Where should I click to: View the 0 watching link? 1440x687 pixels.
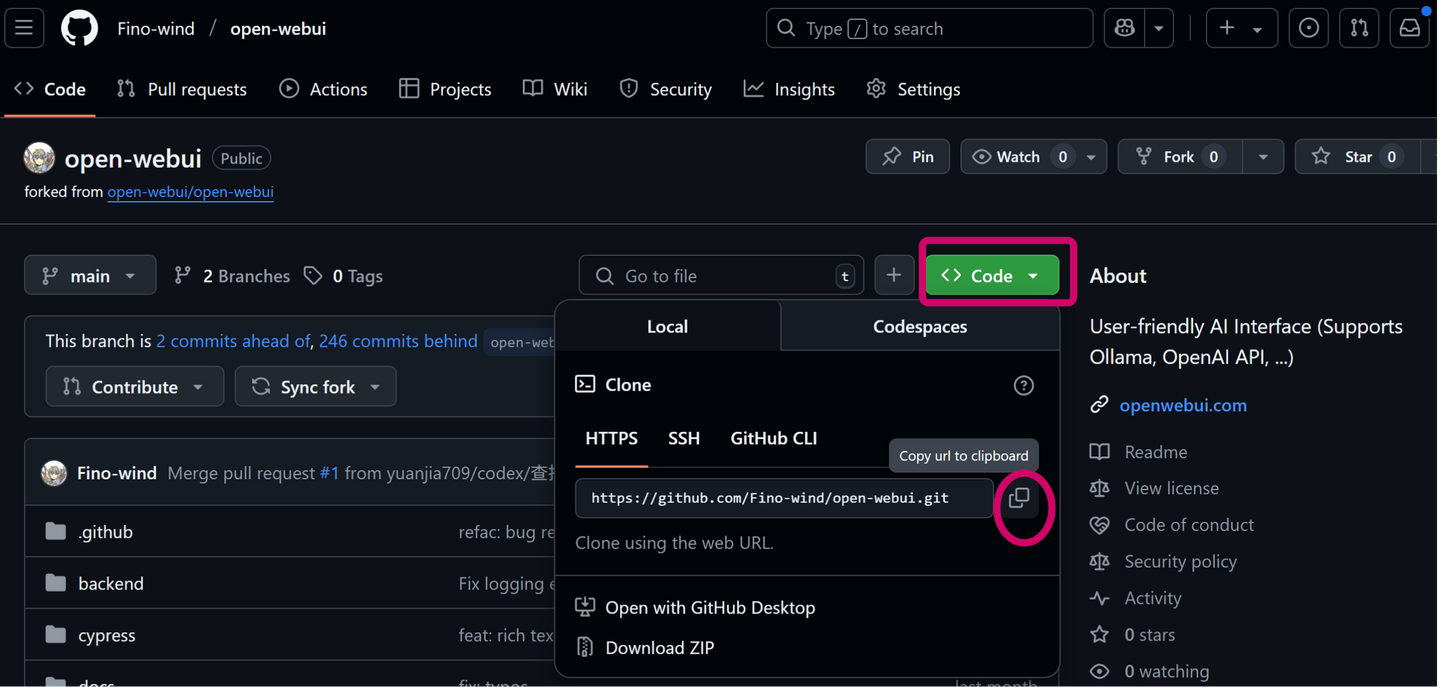point(1150,671)
